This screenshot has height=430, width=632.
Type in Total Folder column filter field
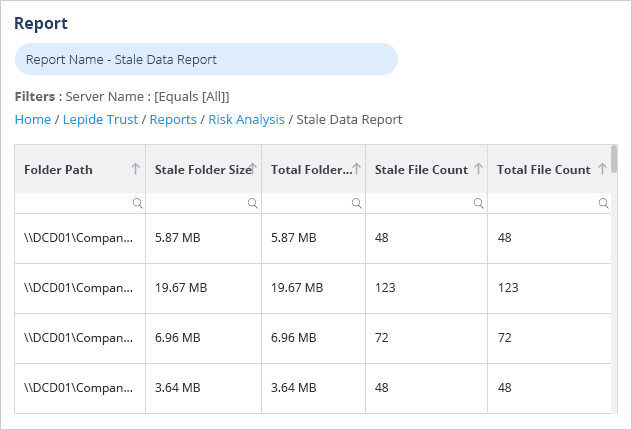[305, 203]
